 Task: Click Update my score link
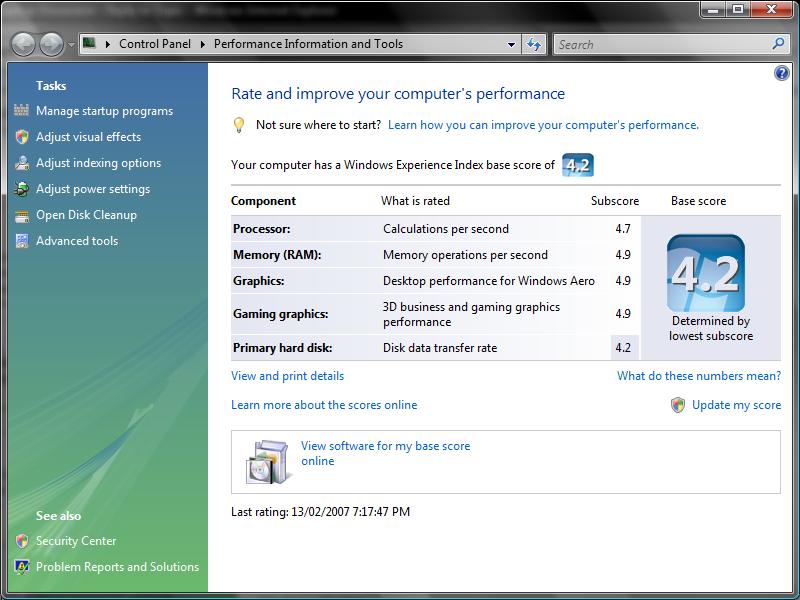736,405
